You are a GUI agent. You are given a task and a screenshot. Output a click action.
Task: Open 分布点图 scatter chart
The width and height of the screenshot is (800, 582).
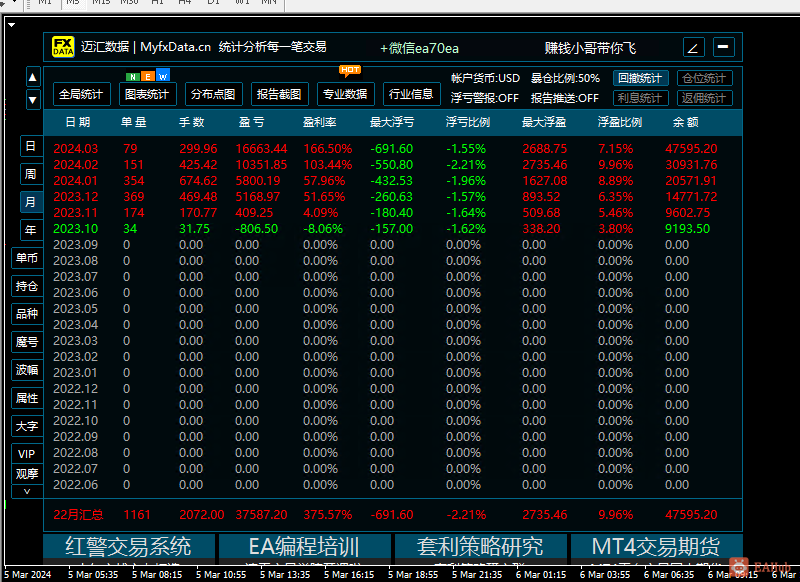tap(213, 94)
